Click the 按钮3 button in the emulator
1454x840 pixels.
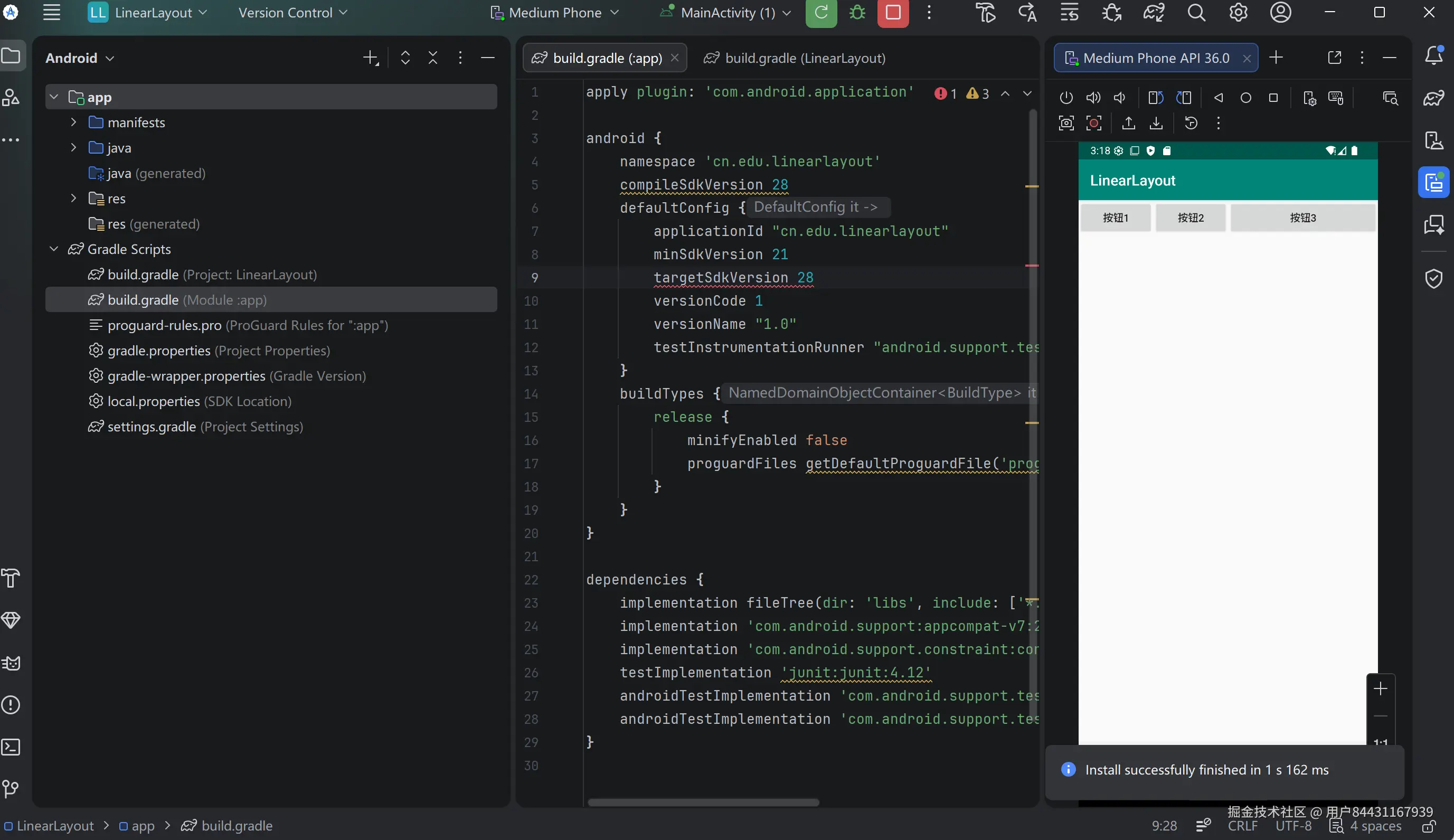(x=1302, y=218)
